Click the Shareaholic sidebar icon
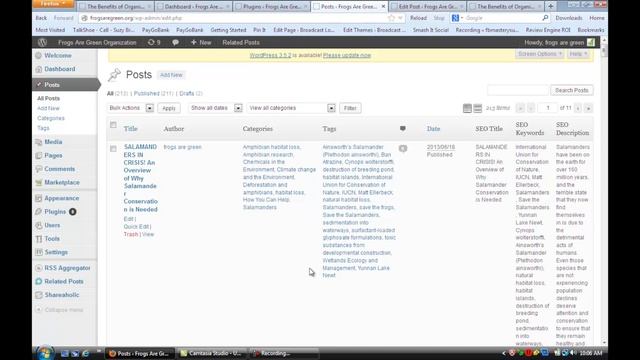This screenshot has width=640, height=360. pyautogui.click(x=39, y=295)
